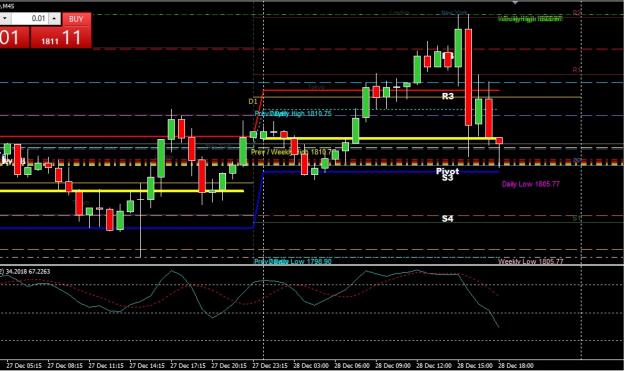Click the chart shift triangle on the top edge
This screenshot has height=371, width=625.
click(x=515, y=2)
